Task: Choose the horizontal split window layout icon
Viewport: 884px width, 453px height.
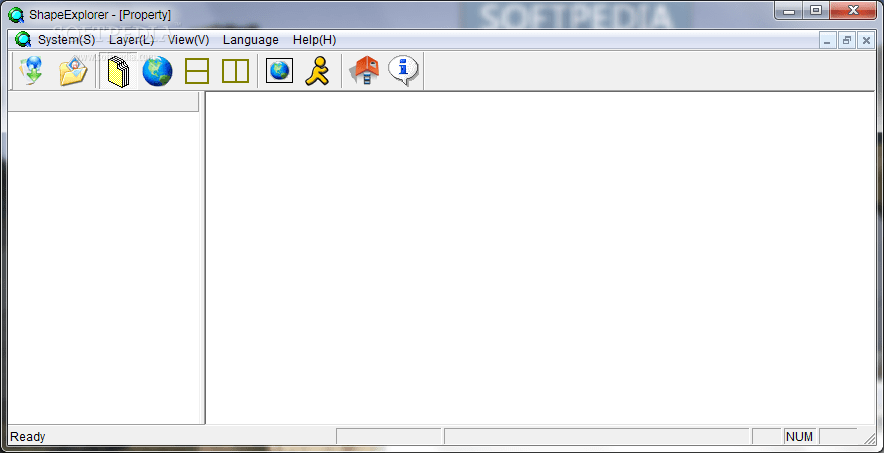Action: point(197,71)
